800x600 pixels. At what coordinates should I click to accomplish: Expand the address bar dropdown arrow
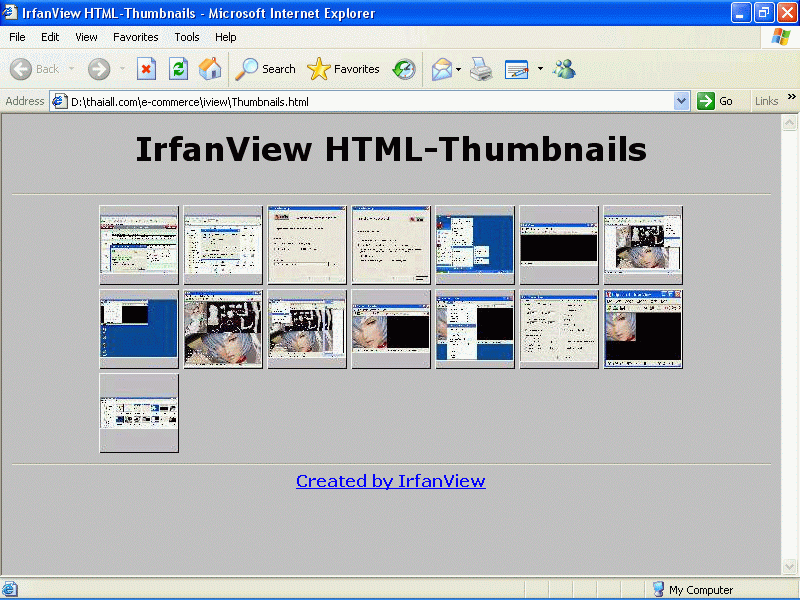[681, 101]
